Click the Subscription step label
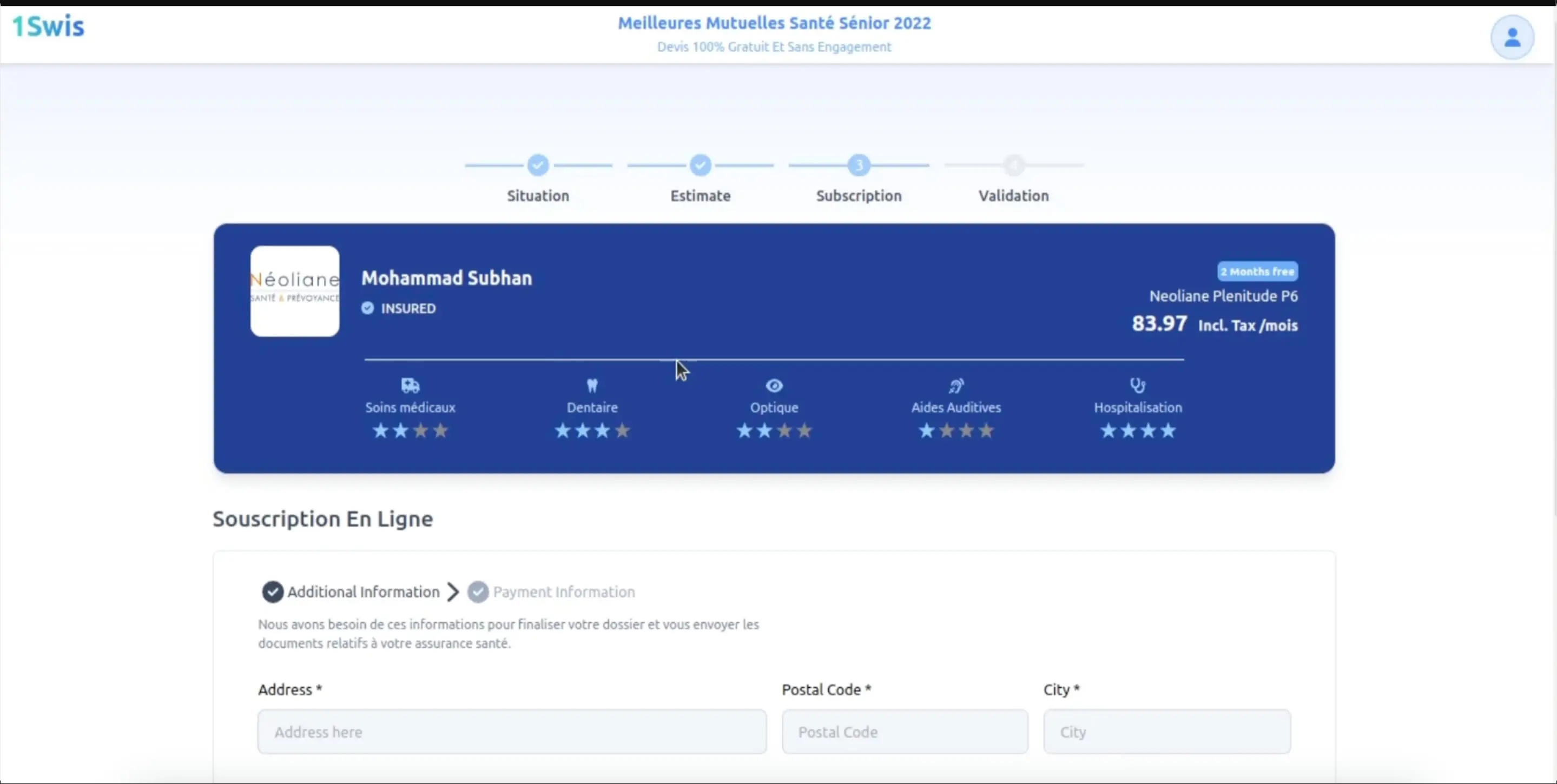1557x784 pixels. 859,196
